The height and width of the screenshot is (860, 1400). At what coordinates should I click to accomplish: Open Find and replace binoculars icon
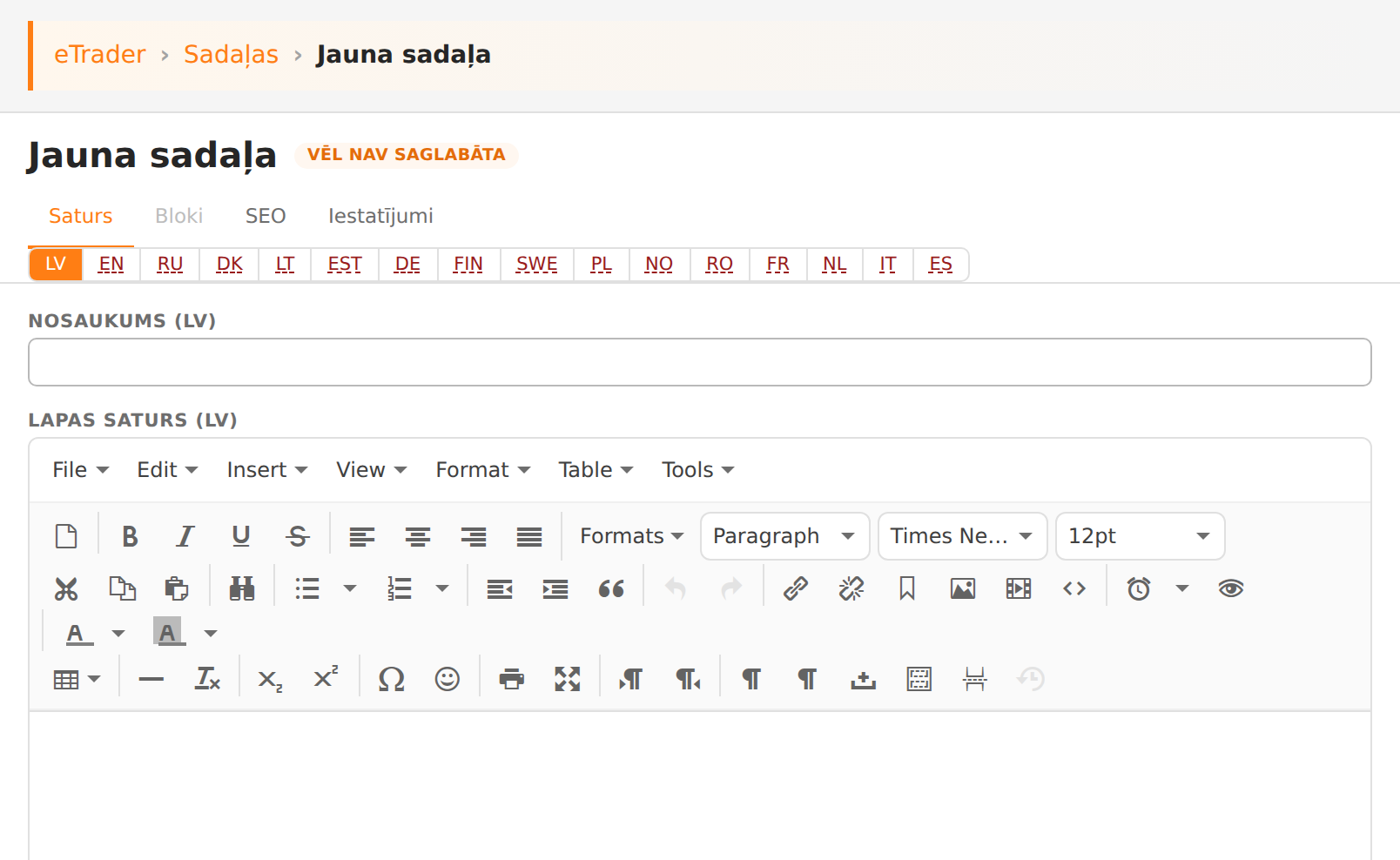(242, 589)
